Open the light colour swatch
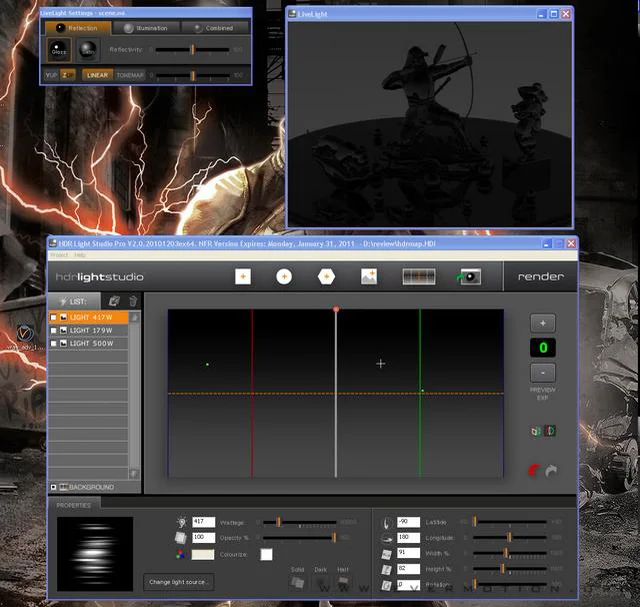This screenshot has width=640, height=607. pyautogui.click(x=203, y=554)
